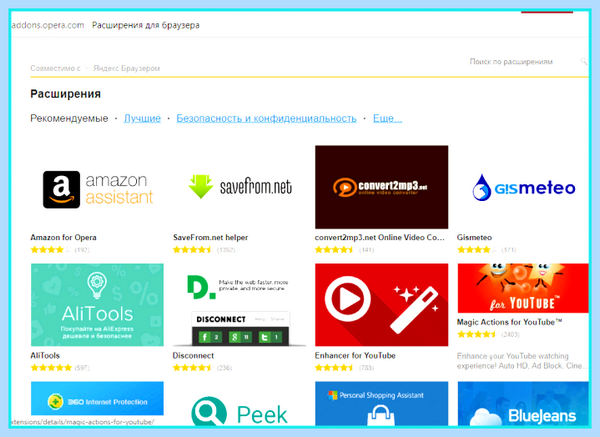Open 'Amazon for Opera' title link
The width and height of the screenshot is (600, 437).
[64, 237]
